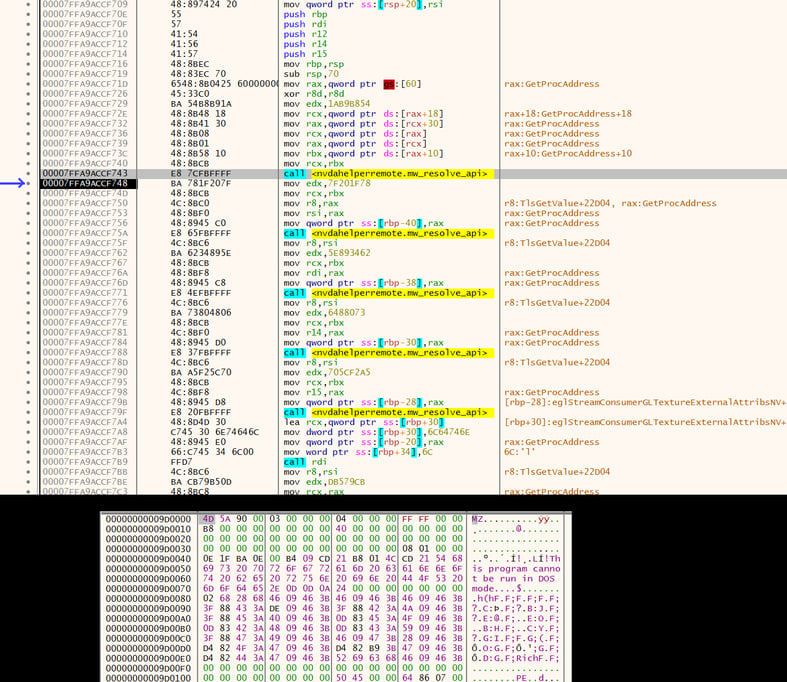The width and height of the screenshot is (787, 682).
Task: Select dump address 00000000009D0010
Action: (149, 529)
